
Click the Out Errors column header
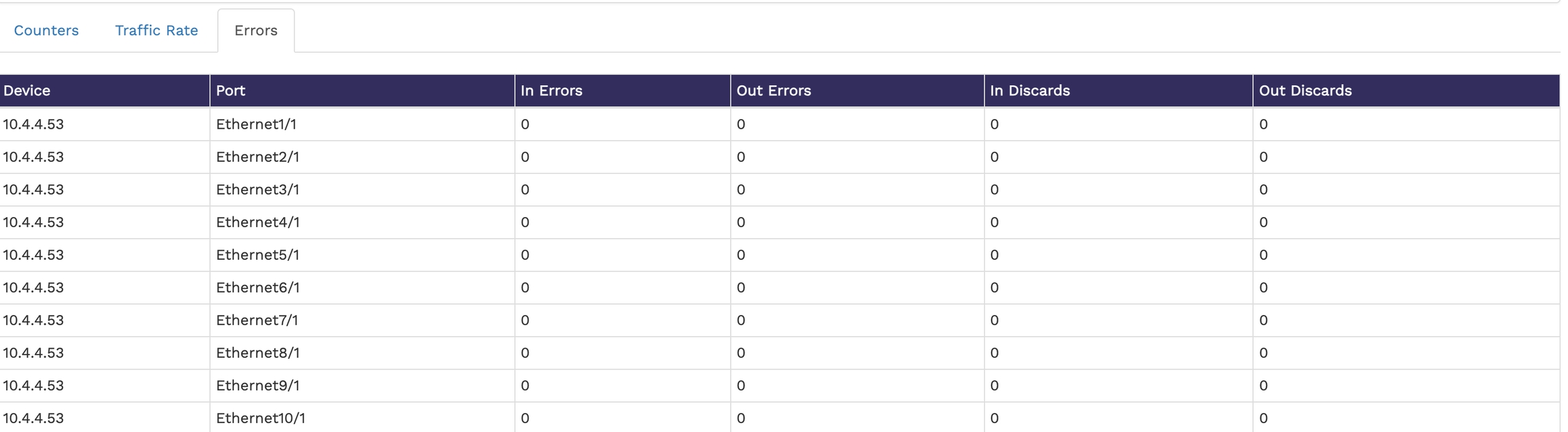(x=774, y=90)
